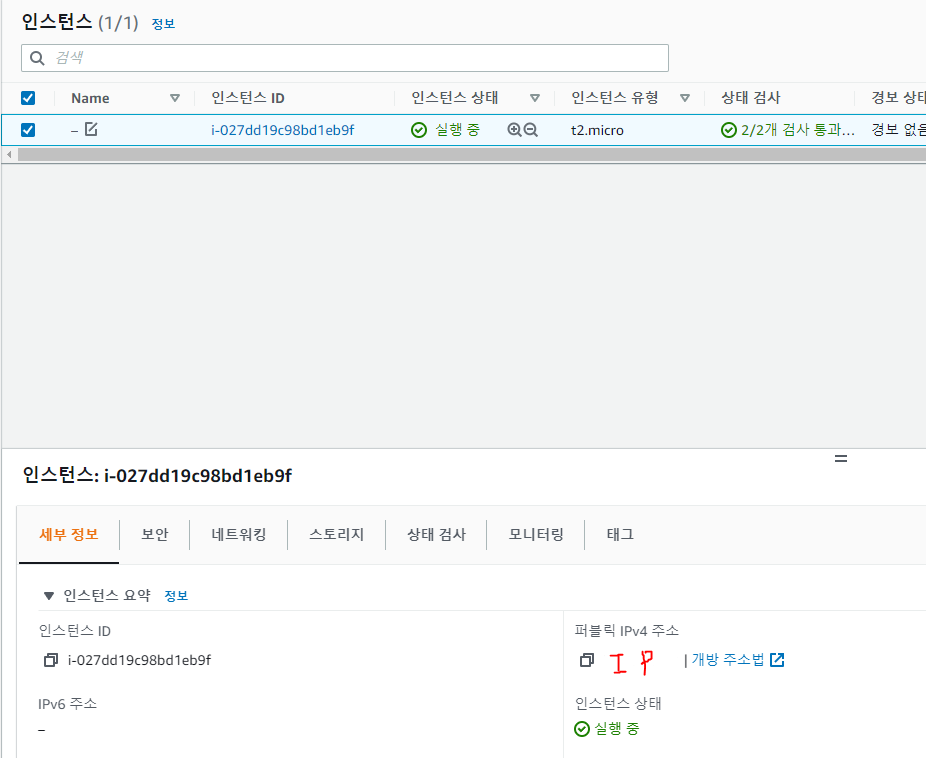Sort by the 인스턴스 유형 column arrow
The image size is (926, 758).
coord(685,98)
